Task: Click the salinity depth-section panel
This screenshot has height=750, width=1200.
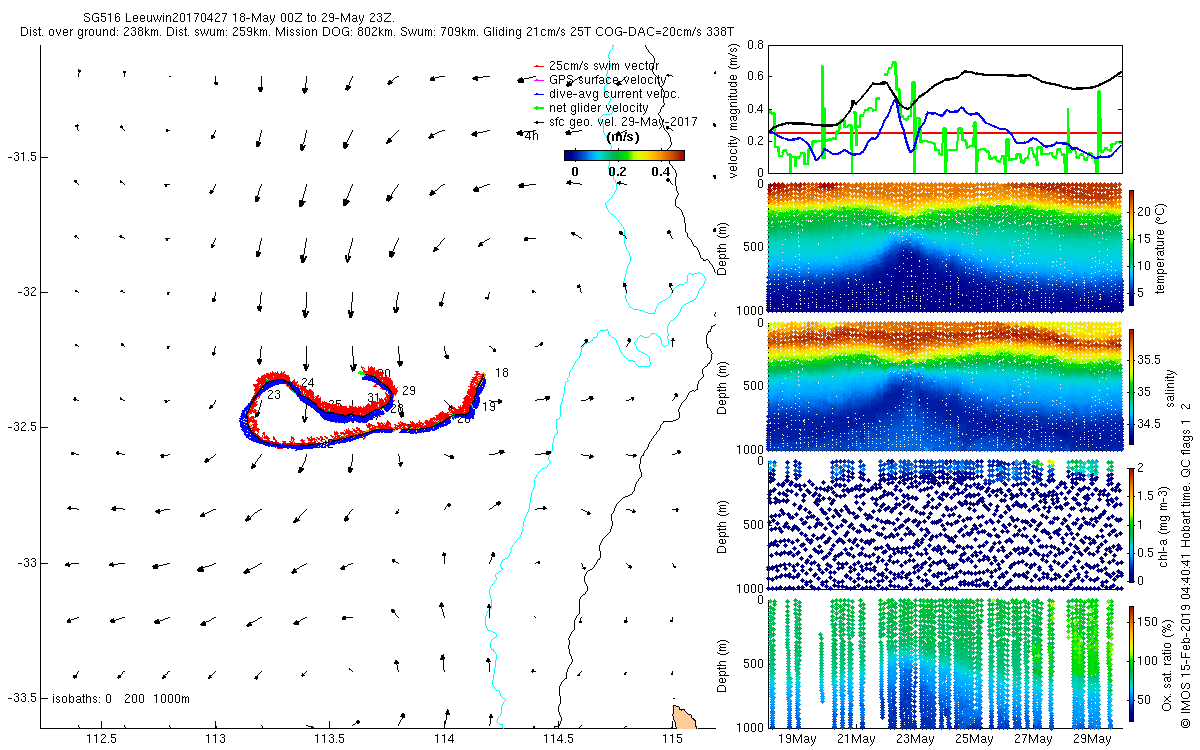Action: (945, 386)
